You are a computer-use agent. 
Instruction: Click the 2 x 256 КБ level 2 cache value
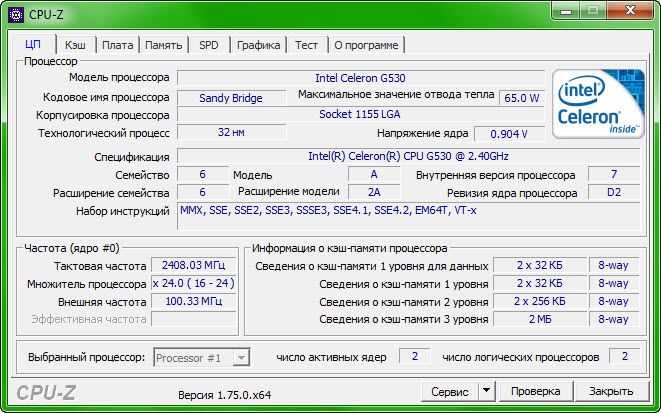click(540, 301)
